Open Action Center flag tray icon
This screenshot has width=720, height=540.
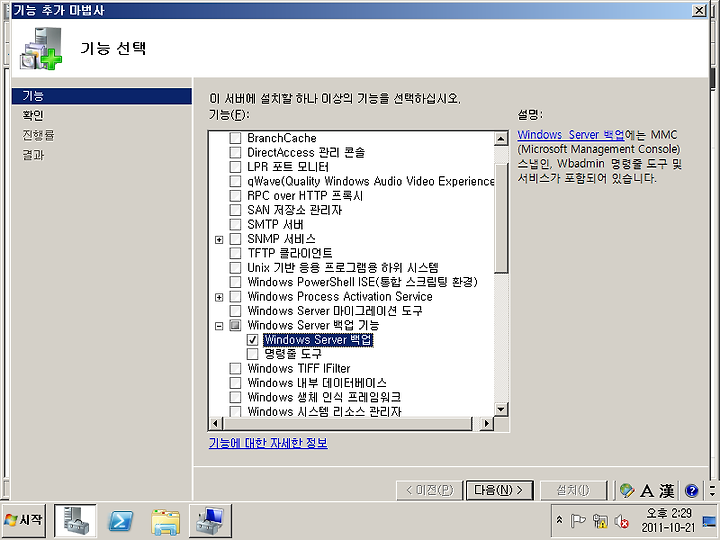(577, 521)
